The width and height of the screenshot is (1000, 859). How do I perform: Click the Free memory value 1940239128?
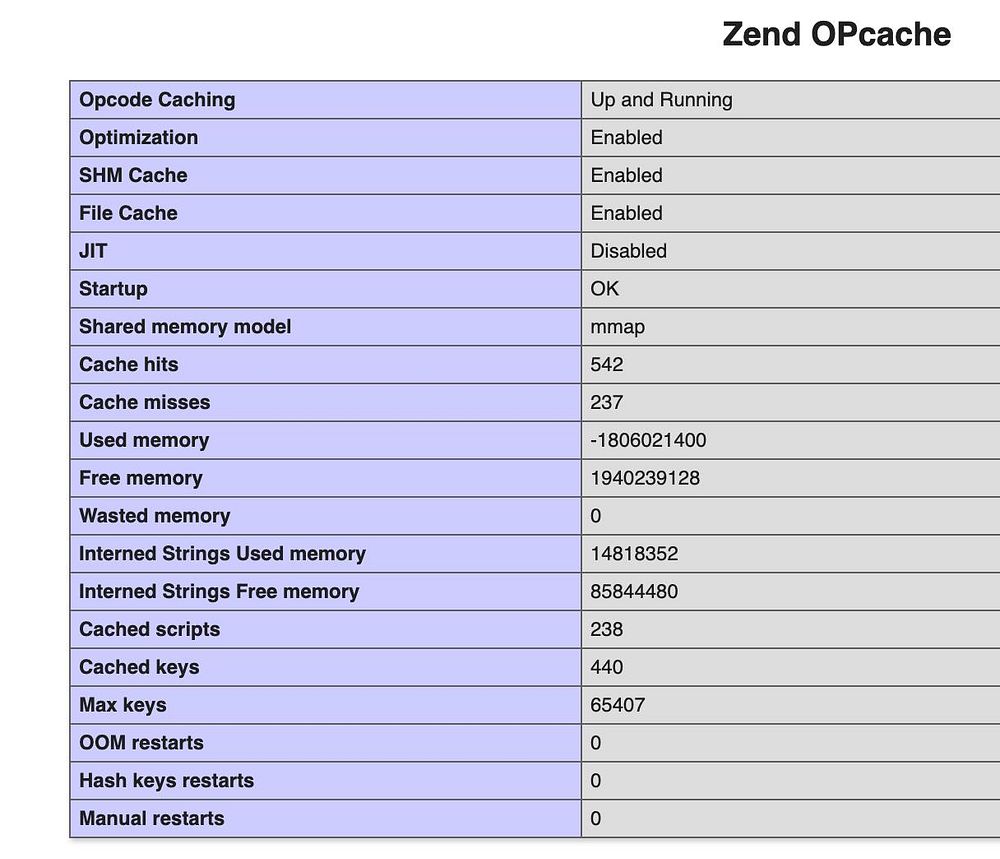(x=645, y=478)
